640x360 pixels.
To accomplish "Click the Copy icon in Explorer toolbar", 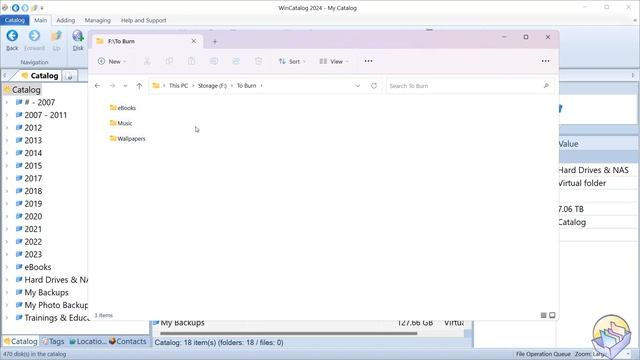I will click(x=169, y=61).
